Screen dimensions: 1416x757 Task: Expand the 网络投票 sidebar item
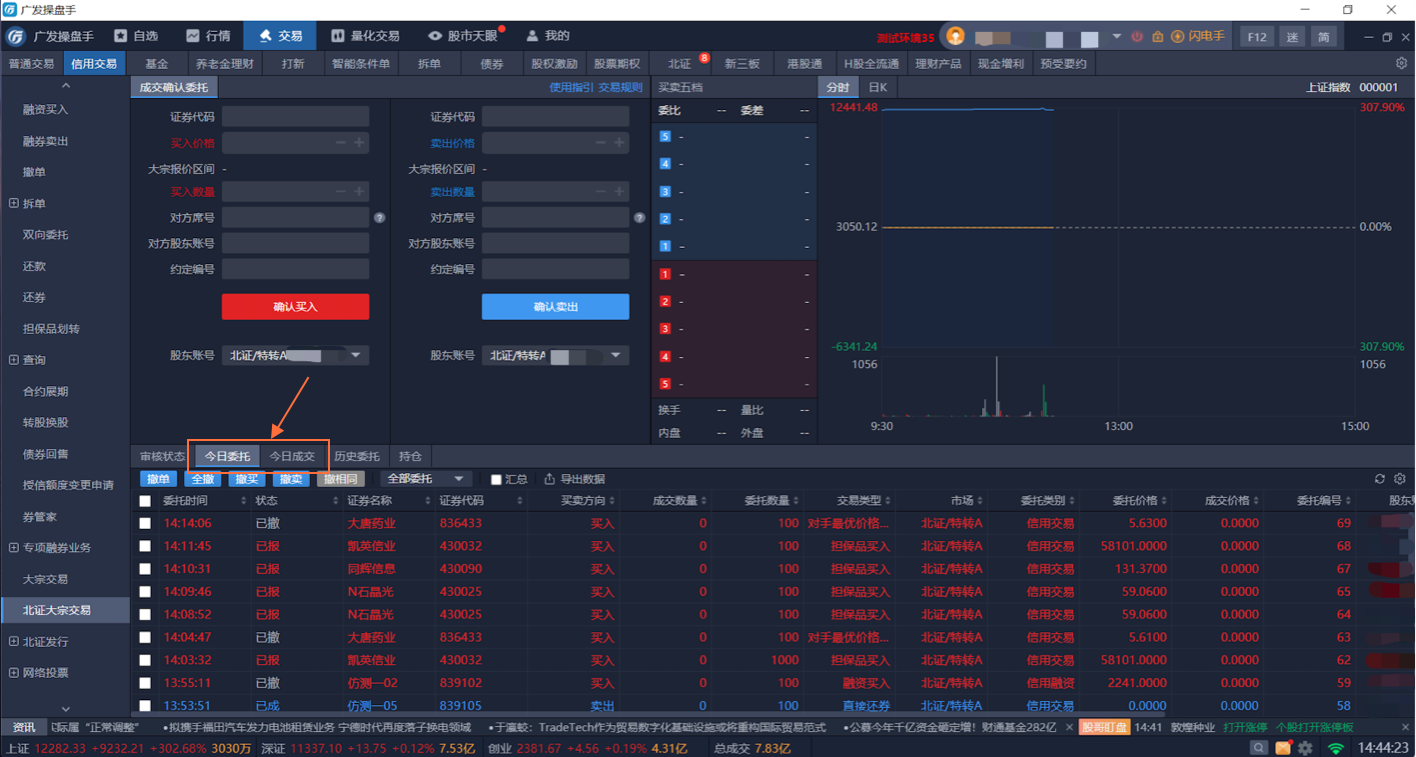14,673
